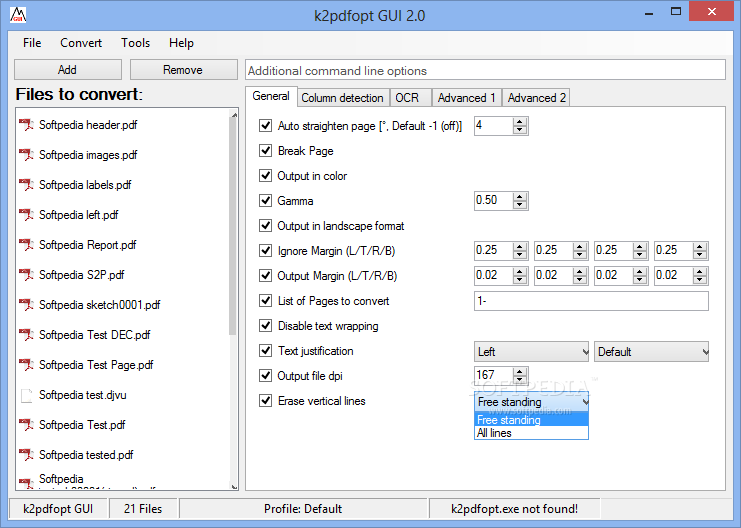Toggle Disable text wrapping checkbox
Image resolution: width=741 pixels, height=528 pixels.
click(266, 326)
